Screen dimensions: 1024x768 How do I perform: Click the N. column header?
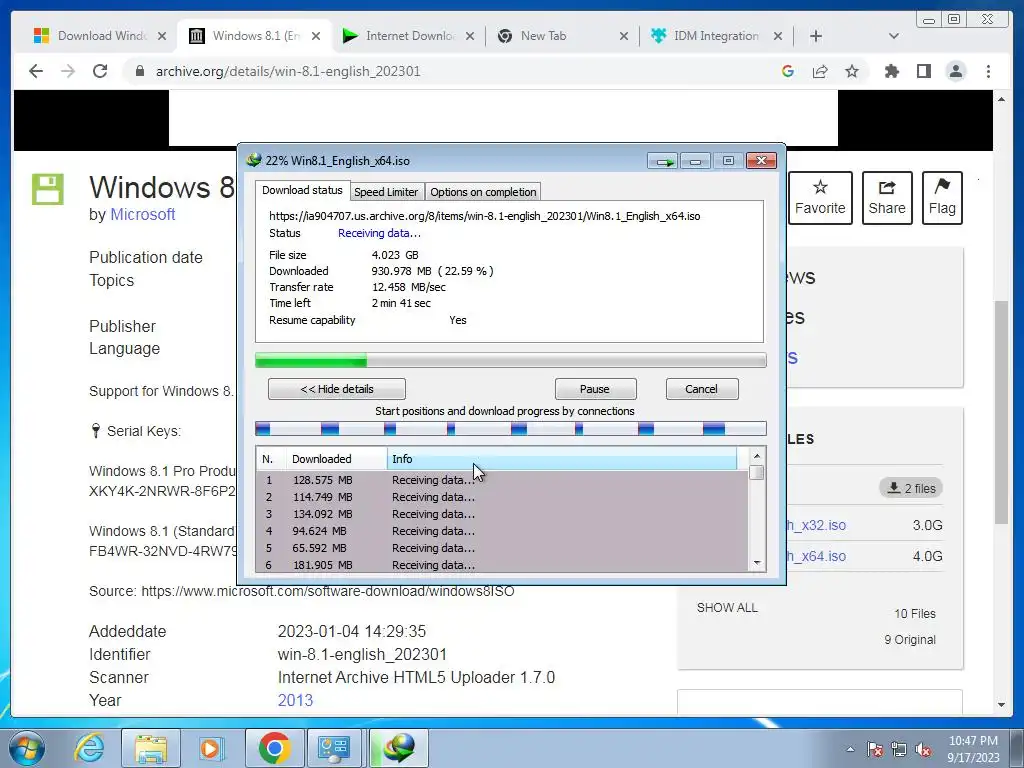[x=271, y=459]
